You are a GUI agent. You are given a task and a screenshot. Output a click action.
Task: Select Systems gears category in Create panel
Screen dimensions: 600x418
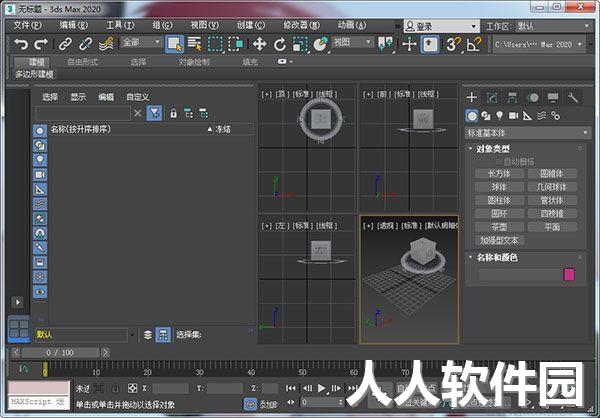tap(555, 116)
